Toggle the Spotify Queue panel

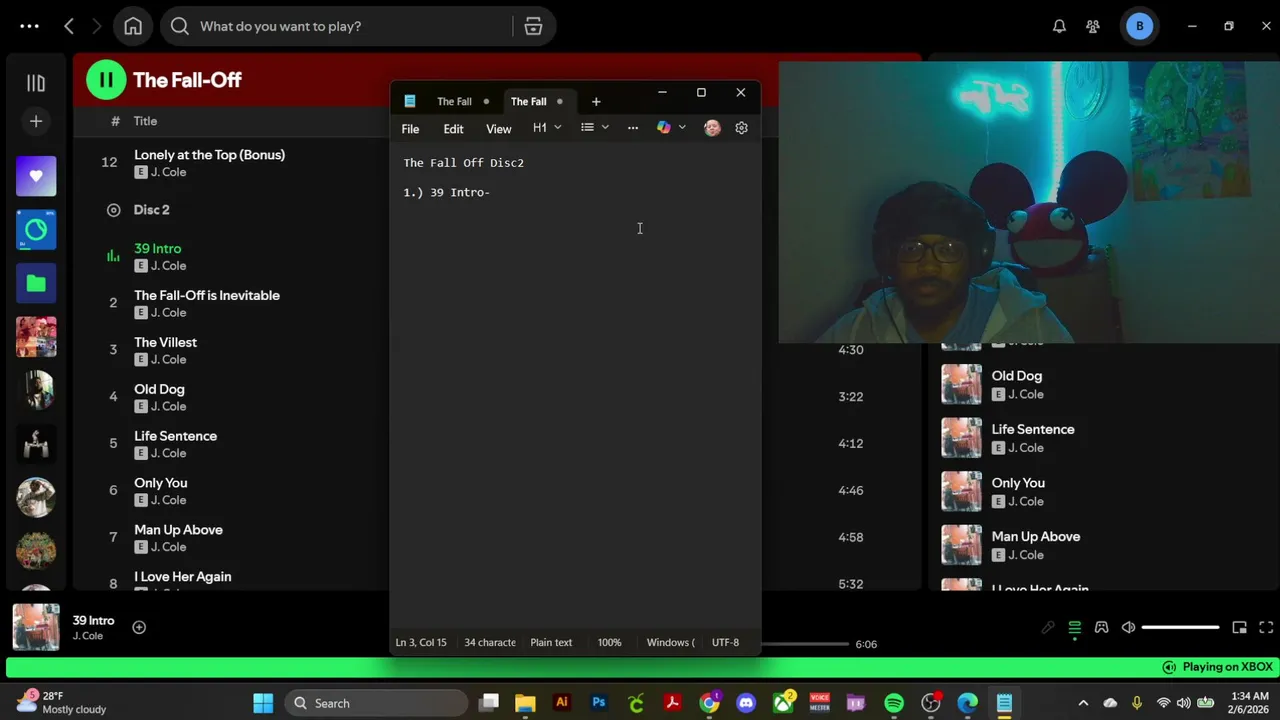pos(1074,628)
